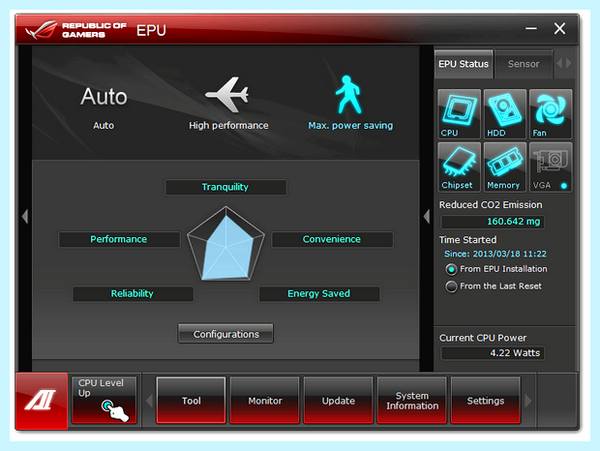
Task: Collapse the left side panel arrow
Action: [x=25, y=217]
